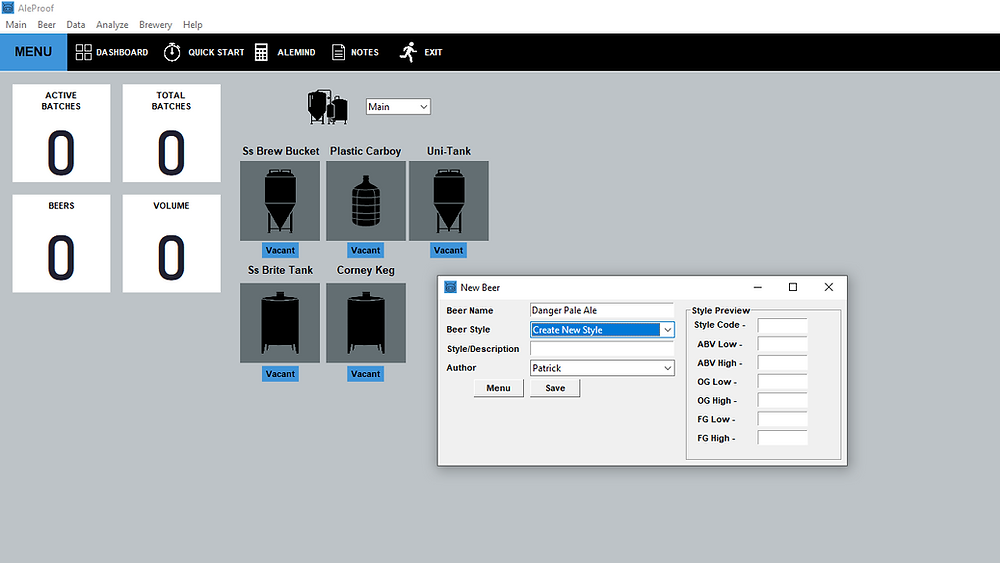This screenshot has width=1000, height=563.
Task: Click the Quick Start stopwatch icon
Action: 172,52
